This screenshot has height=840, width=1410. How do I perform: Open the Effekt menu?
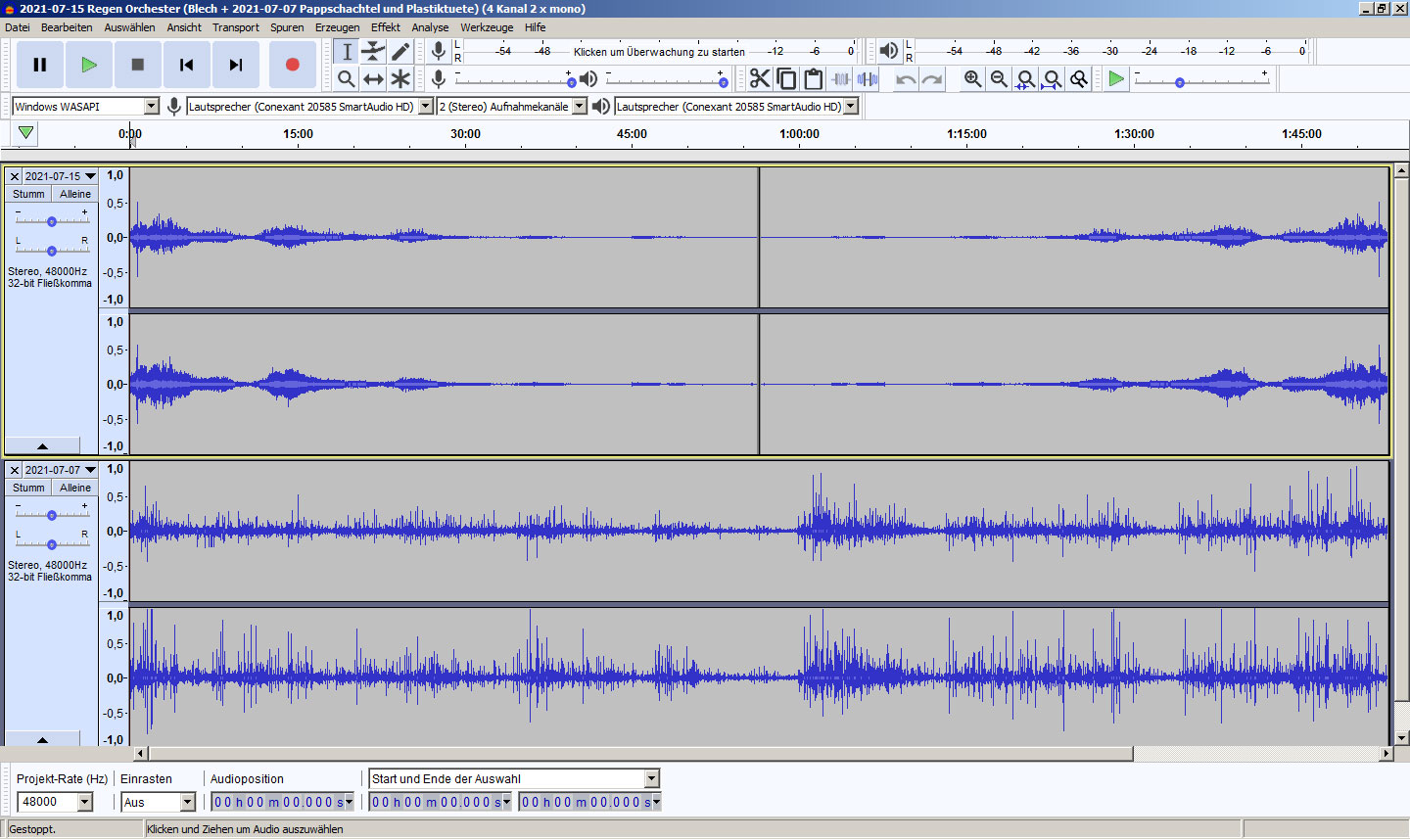tap(385, 27)
